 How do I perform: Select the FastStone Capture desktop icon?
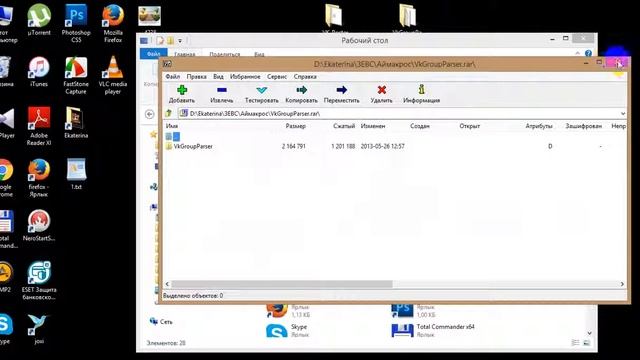point(76,76)
